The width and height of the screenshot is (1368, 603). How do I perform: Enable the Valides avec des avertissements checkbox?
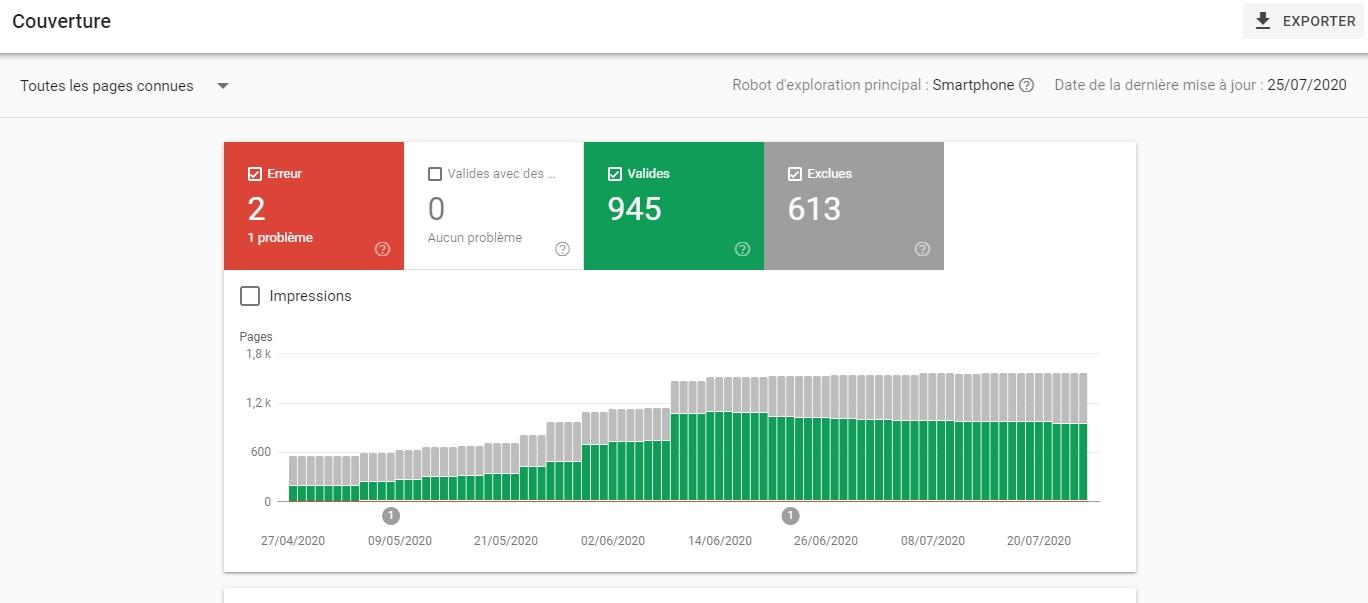click(x=435, y=173)
